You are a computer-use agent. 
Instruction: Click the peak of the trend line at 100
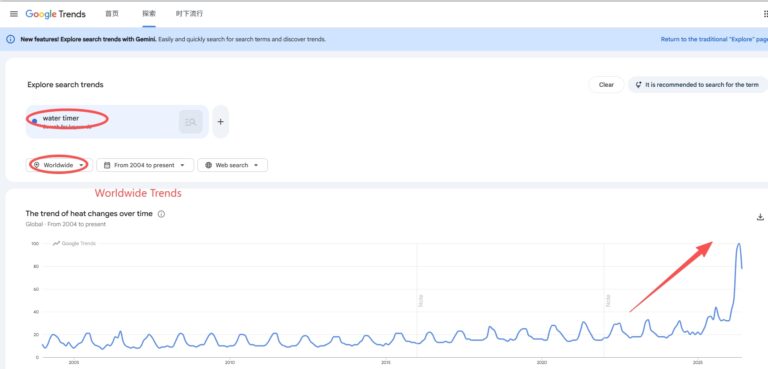[x=739, y=244]
